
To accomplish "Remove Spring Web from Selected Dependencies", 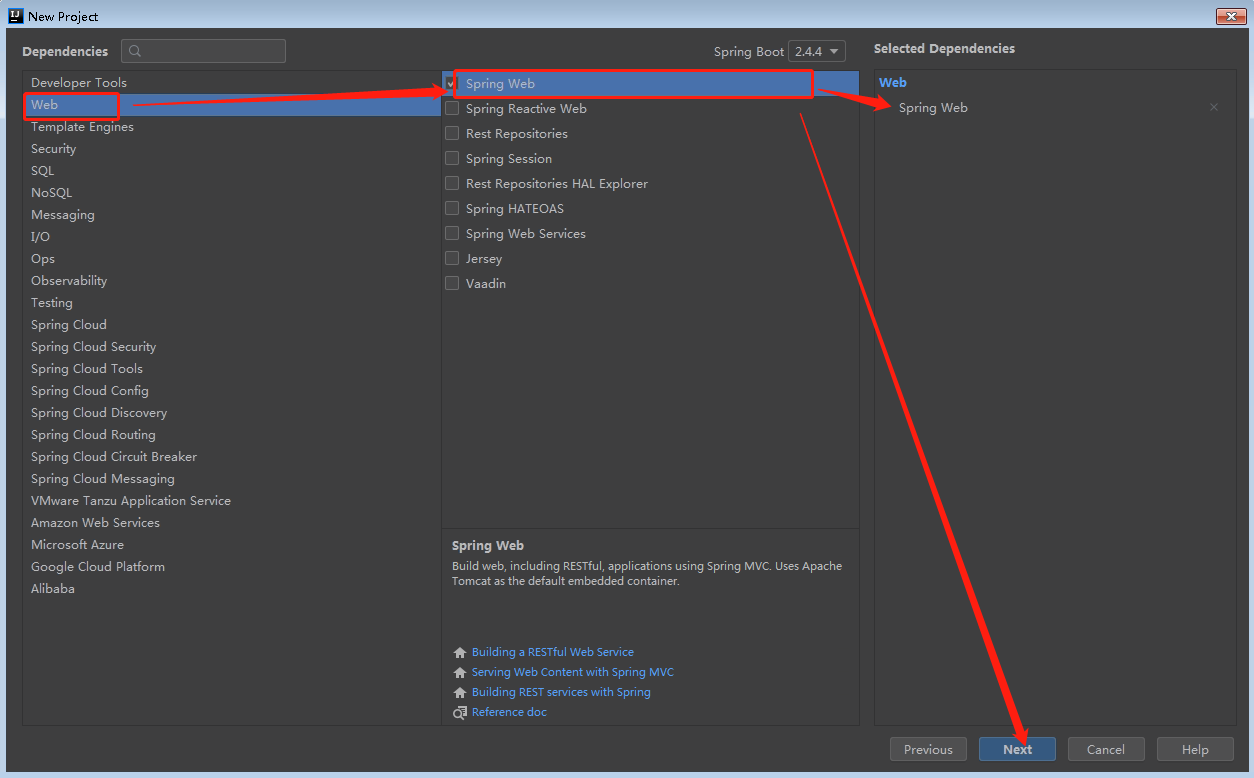I will point(1214,107).
